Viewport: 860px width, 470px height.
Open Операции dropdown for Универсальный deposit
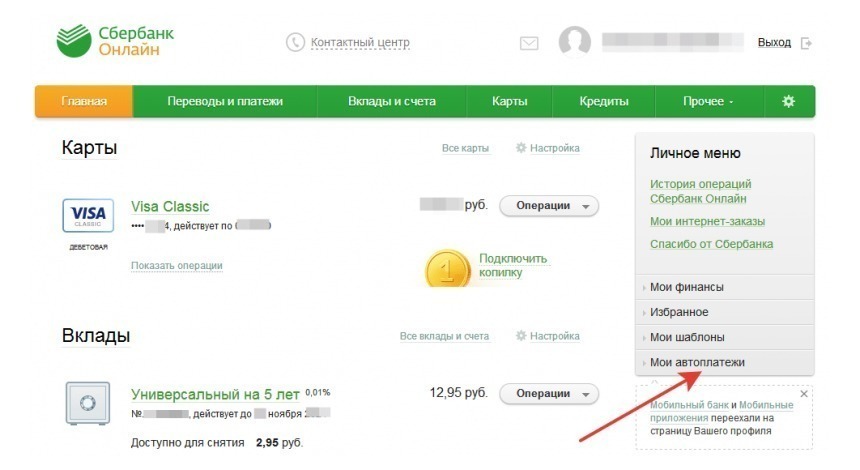[548, 394]
